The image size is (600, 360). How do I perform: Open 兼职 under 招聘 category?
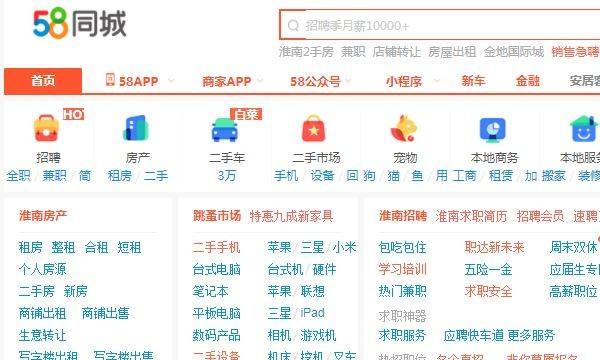(x=54, y=176)
